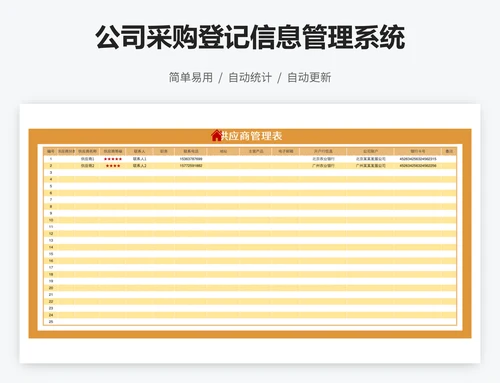Image resolution: width=500 pixels, height=383 pixels.
Task: Click the bank card number in row 2
Action: (418, 166)
